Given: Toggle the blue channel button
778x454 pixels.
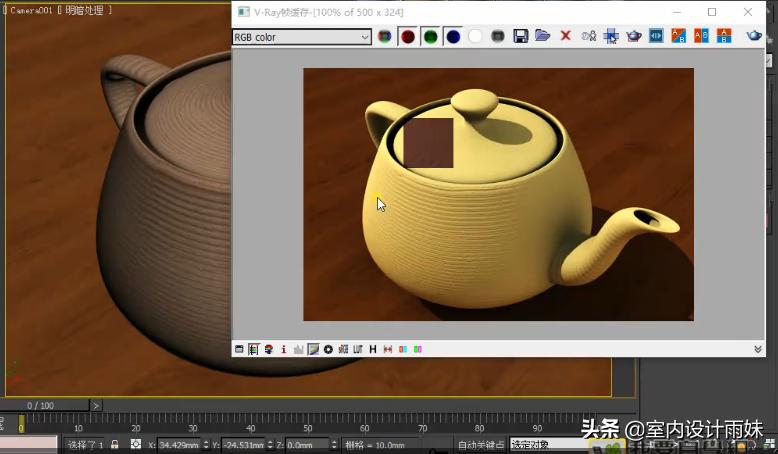Looking at the screenshot, I should (x=453, y=37).
